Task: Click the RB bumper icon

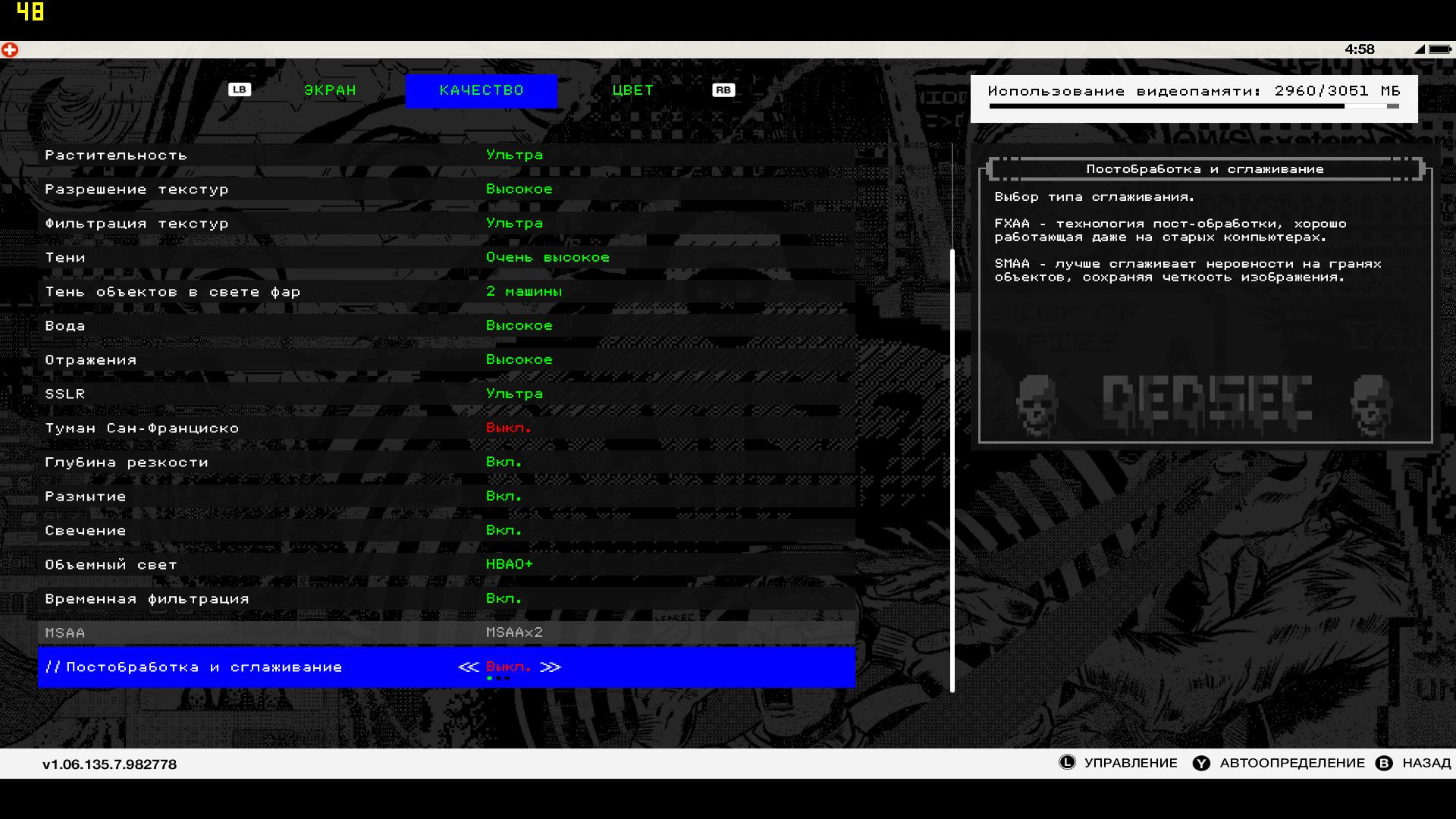Action: tap(723, 89)
